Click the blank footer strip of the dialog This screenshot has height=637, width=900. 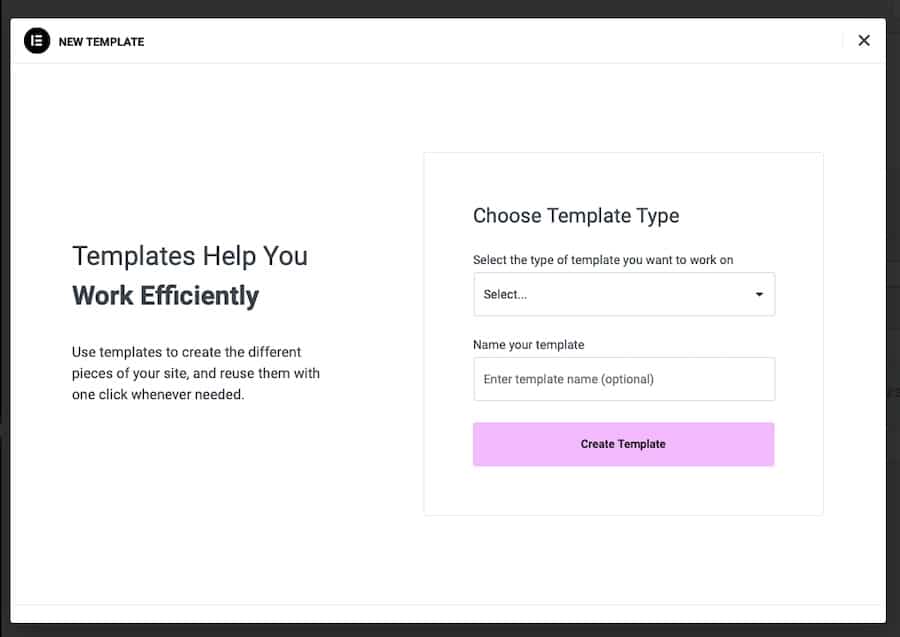point(450,614)
